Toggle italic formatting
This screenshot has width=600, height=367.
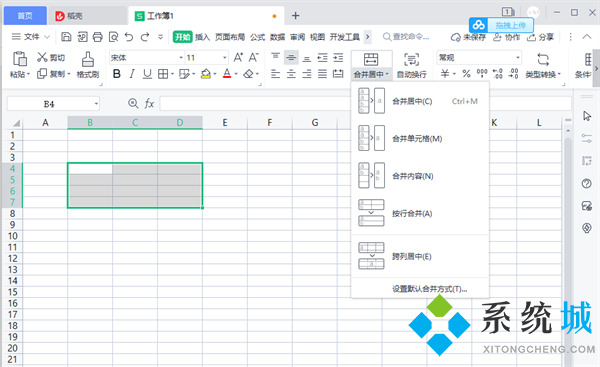tap(132, 73)
